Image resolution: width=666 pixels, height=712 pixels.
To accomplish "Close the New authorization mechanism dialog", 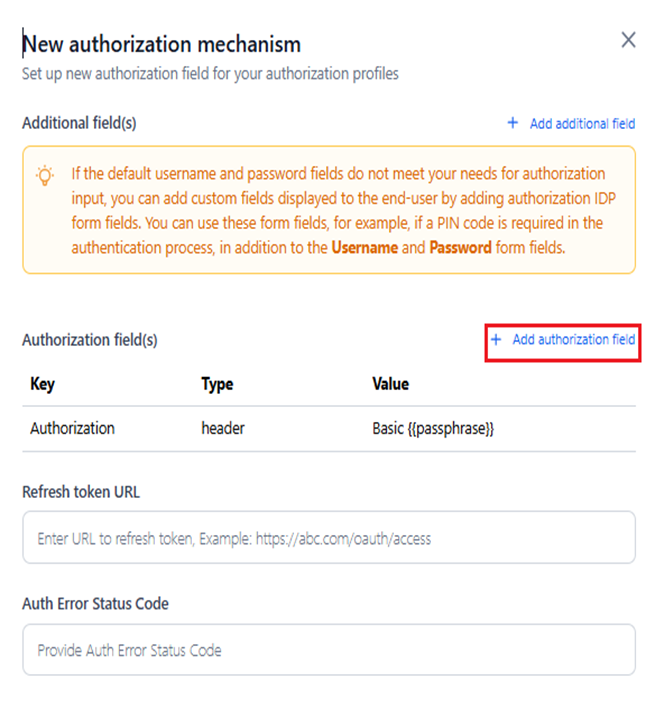I will (x=628, y=40).
